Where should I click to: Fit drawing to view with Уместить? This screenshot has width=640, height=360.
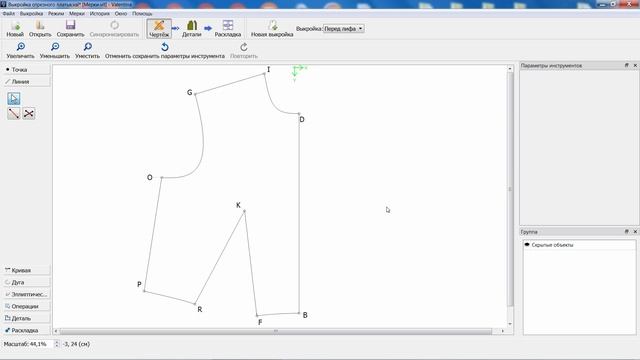click(87, 51)
